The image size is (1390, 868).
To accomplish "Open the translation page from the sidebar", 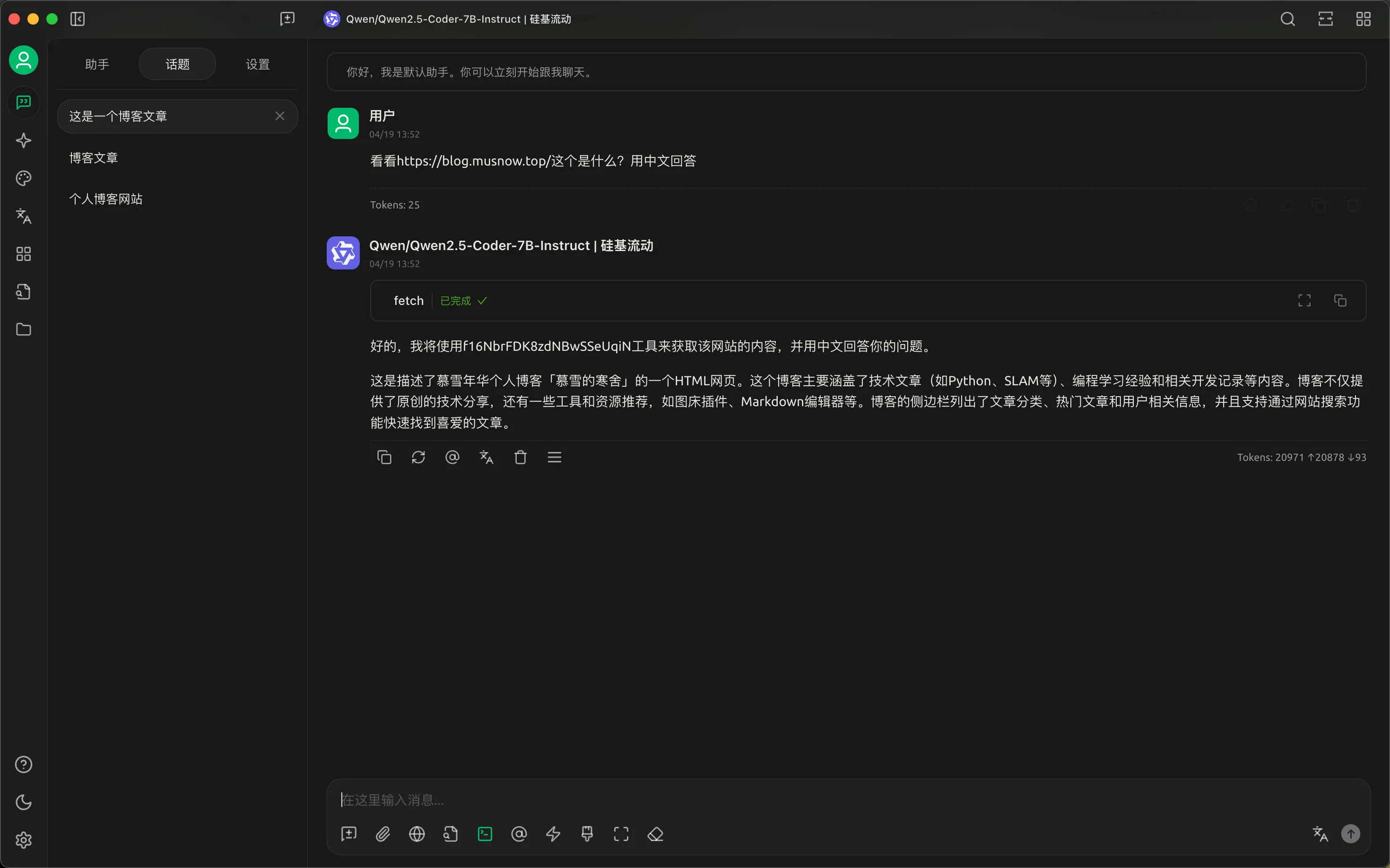I will (x=23, y=217).
